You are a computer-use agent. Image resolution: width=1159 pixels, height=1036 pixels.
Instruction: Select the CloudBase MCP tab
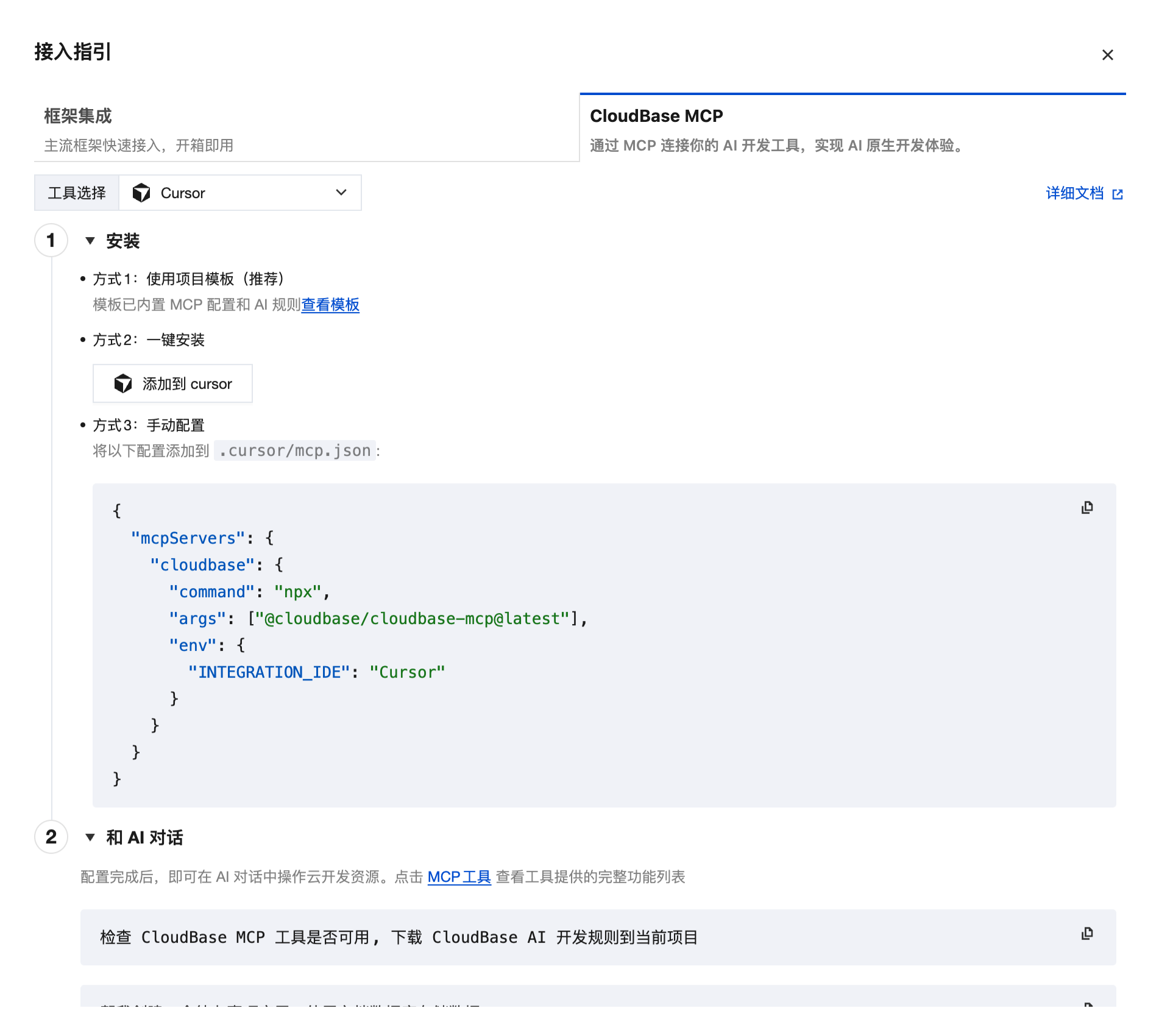[x=852, y=129]
